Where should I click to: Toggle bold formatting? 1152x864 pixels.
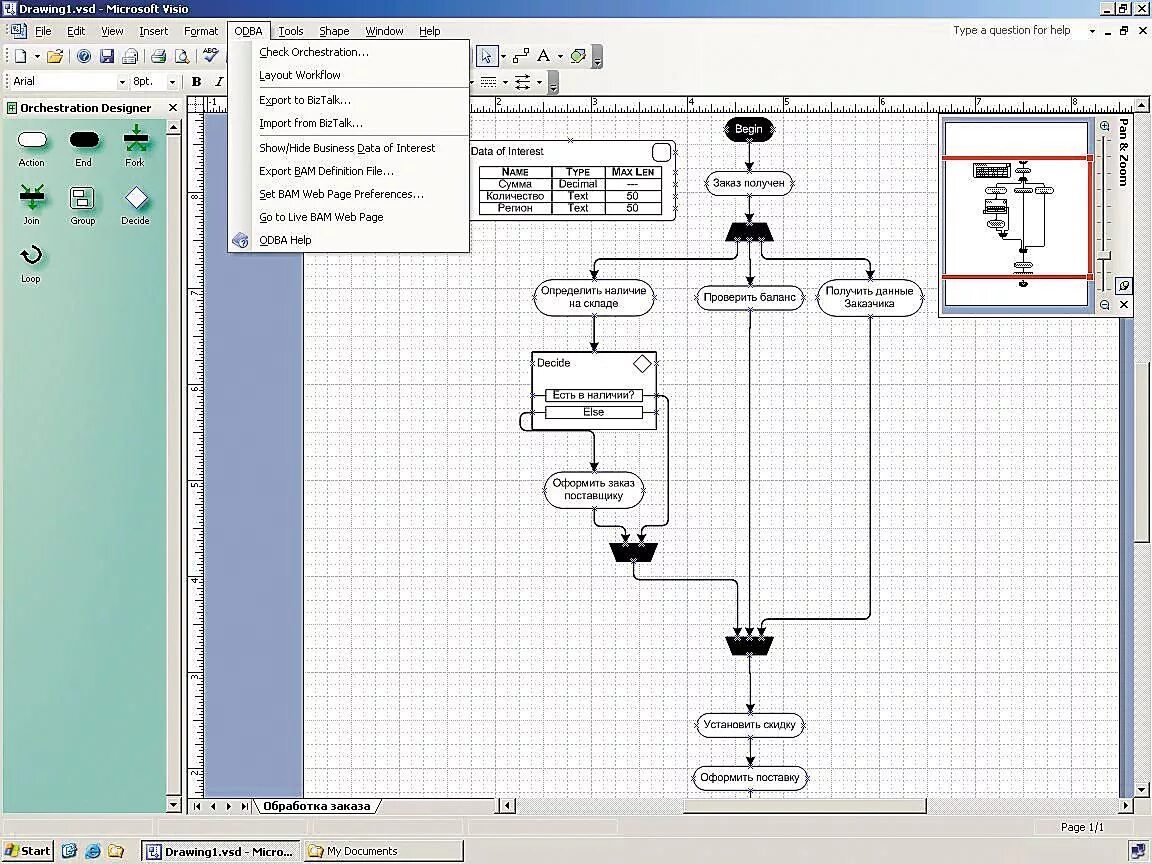coord(196,81)
